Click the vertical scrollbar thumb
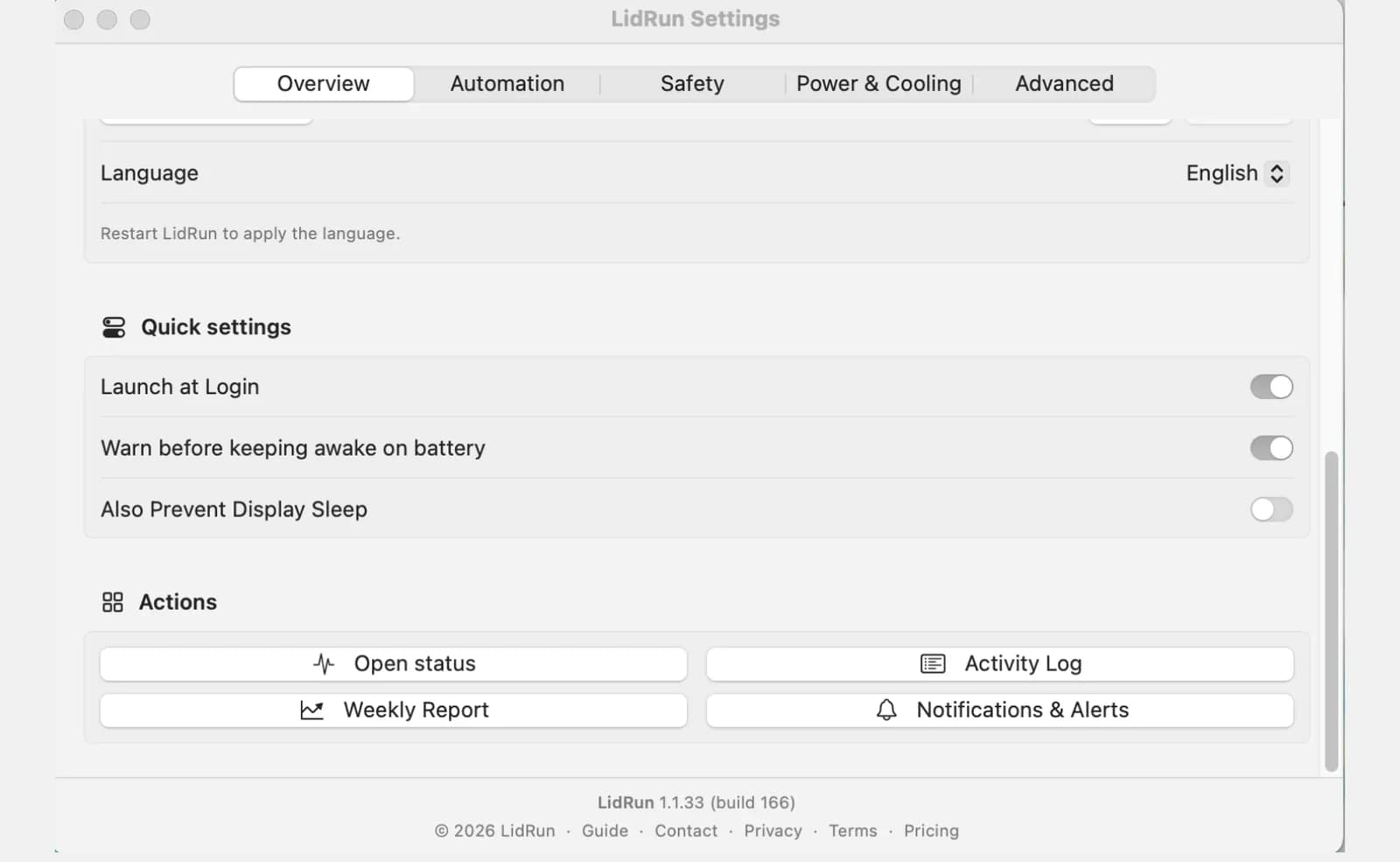The image size is (1400, 862). click(1332, 612)
